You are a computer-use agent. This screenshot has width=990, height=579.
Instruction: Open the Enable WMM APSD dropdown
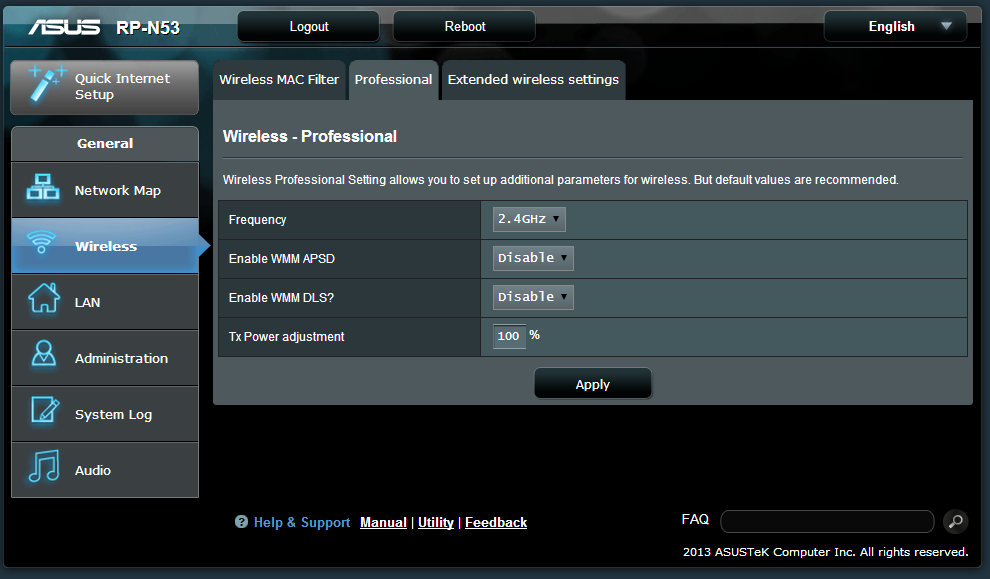(x=533, y=258)
